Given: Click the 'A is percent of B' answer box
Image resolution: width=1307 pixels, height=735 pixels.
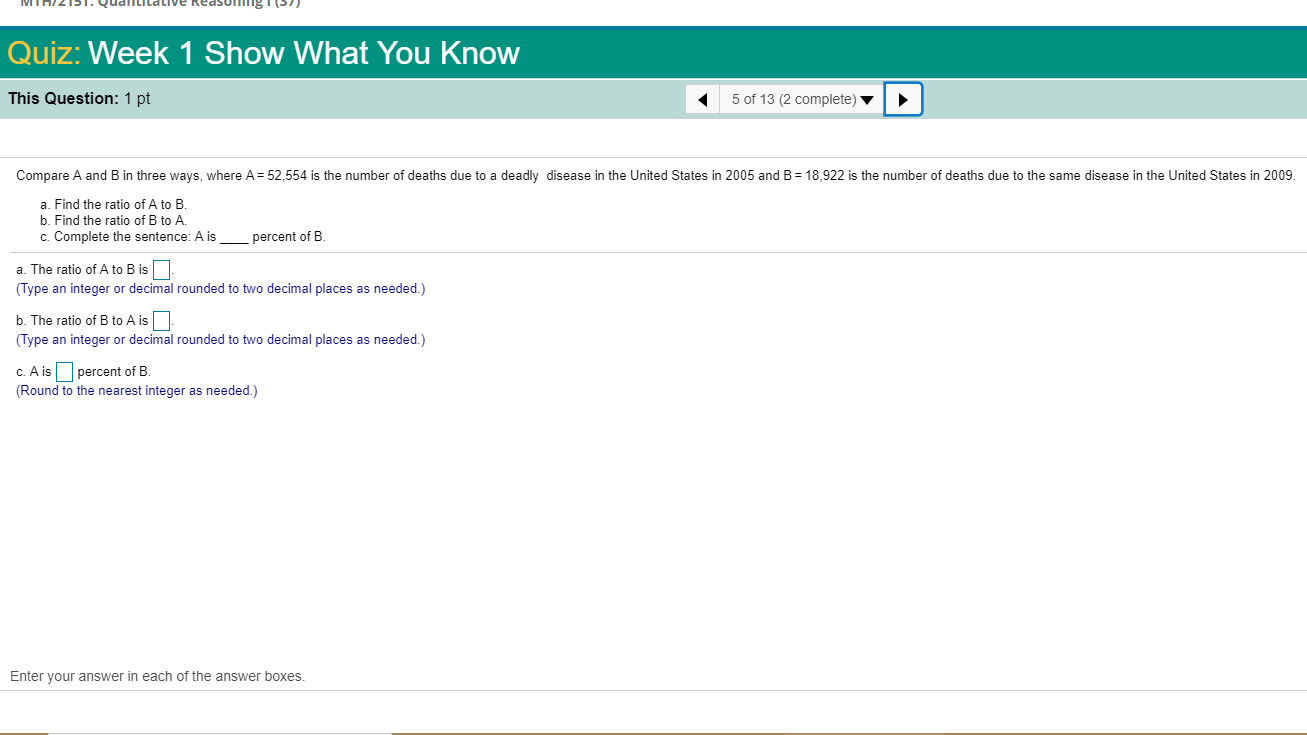Looking at the screenshot, I should (x=64, y=372).
